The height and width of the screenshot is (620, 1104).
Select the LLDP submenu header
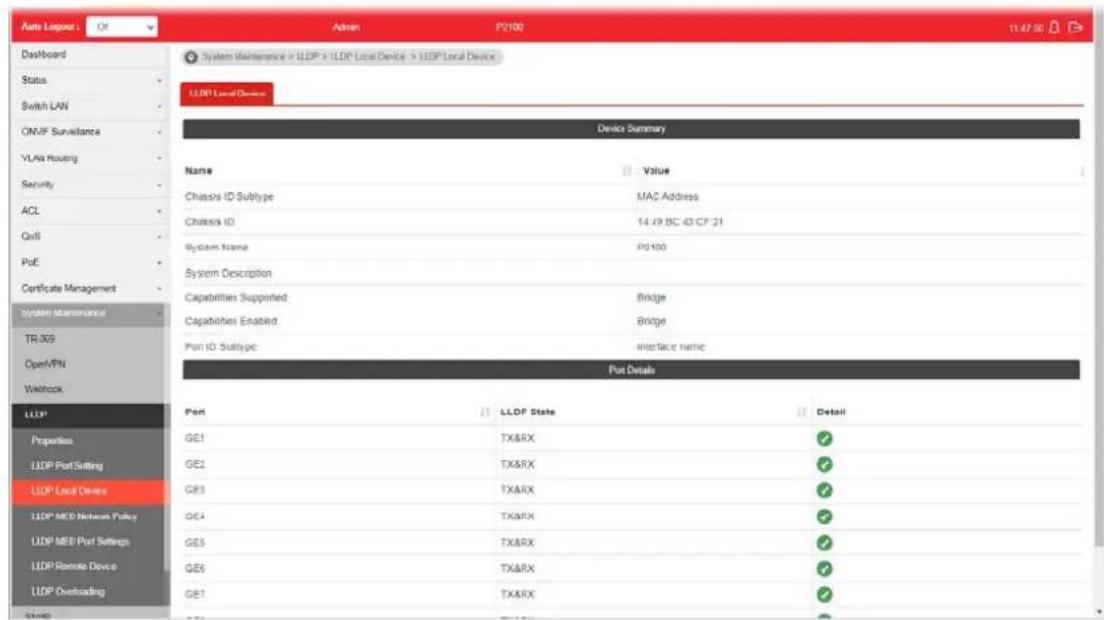[89, 415]
